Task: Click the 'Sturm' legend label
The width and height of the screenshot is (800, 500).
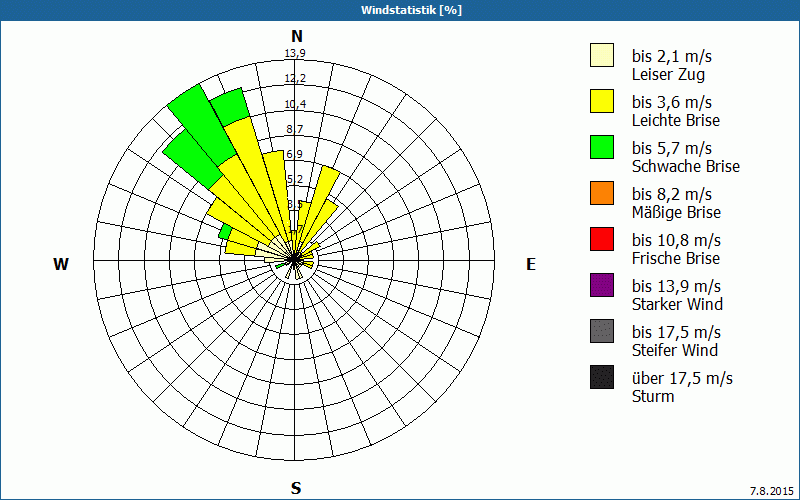Action: [x=653, y=396]
